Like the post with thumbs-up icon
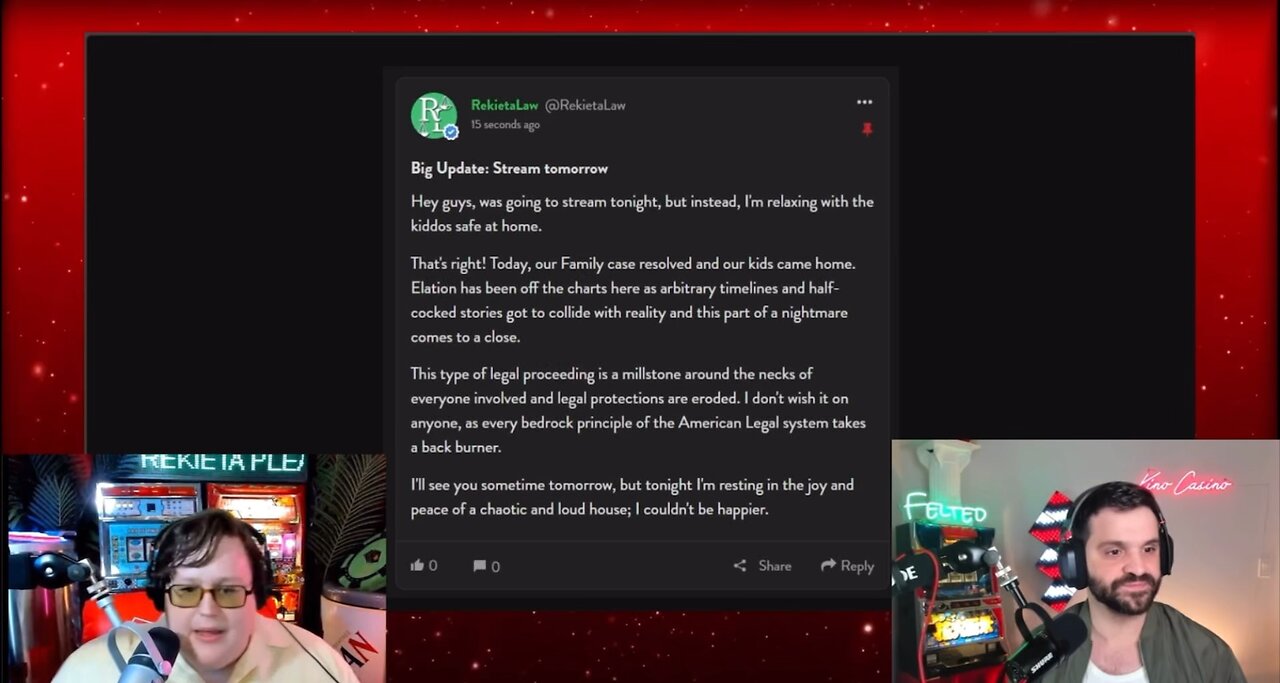This screenshot has width=1280, height=683. click(x=417, y=565)
